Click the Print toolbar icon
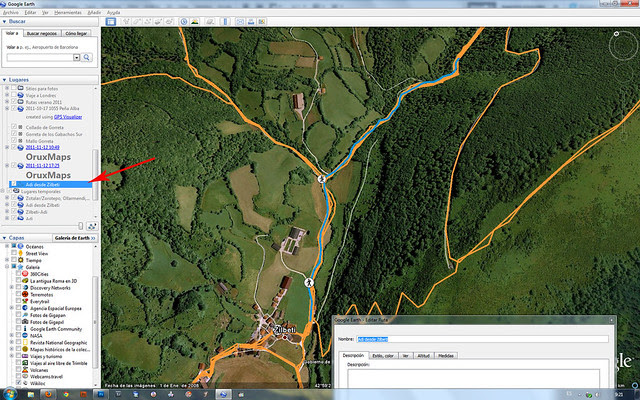The width and height of the screenshot is (640, 400). [251, 22]
